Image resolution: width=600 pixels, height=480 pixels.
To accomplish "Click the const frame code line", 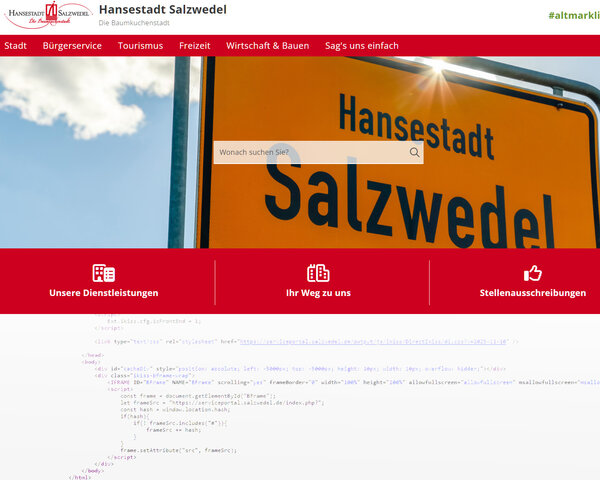I will tap(198, 396).
